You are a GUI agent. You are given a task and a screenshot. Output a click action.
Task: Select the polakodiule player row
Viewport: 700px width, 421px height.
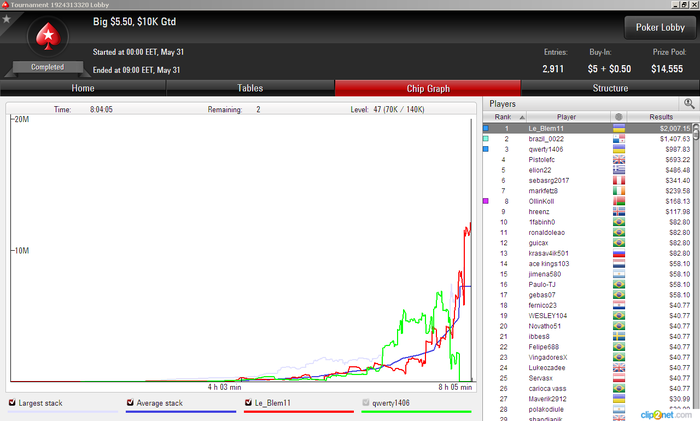(x=588, y=409)
